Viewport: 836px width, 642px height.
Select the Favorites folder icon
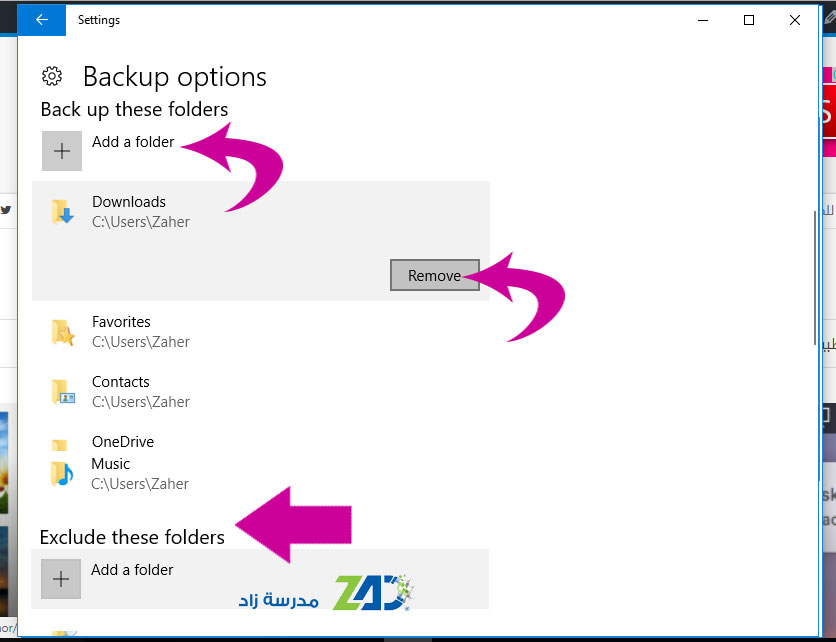[x=62, y=332]
